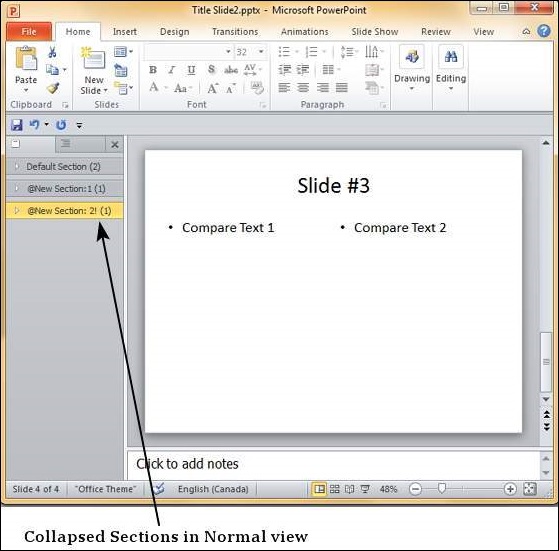This screenshot has height=551, width=559.
Task: Toggle Italic formatting
Action: tap(172, 70)
